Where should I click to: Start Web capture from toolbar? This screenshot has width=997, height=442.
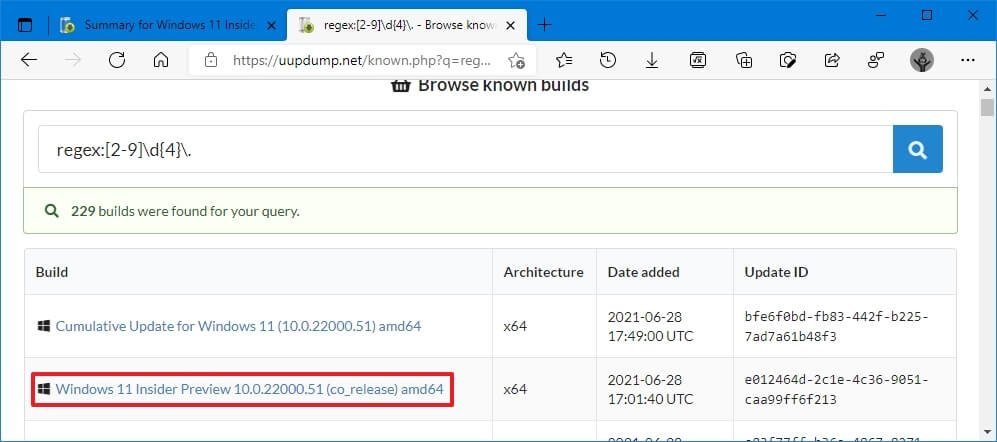pos(788,60)
